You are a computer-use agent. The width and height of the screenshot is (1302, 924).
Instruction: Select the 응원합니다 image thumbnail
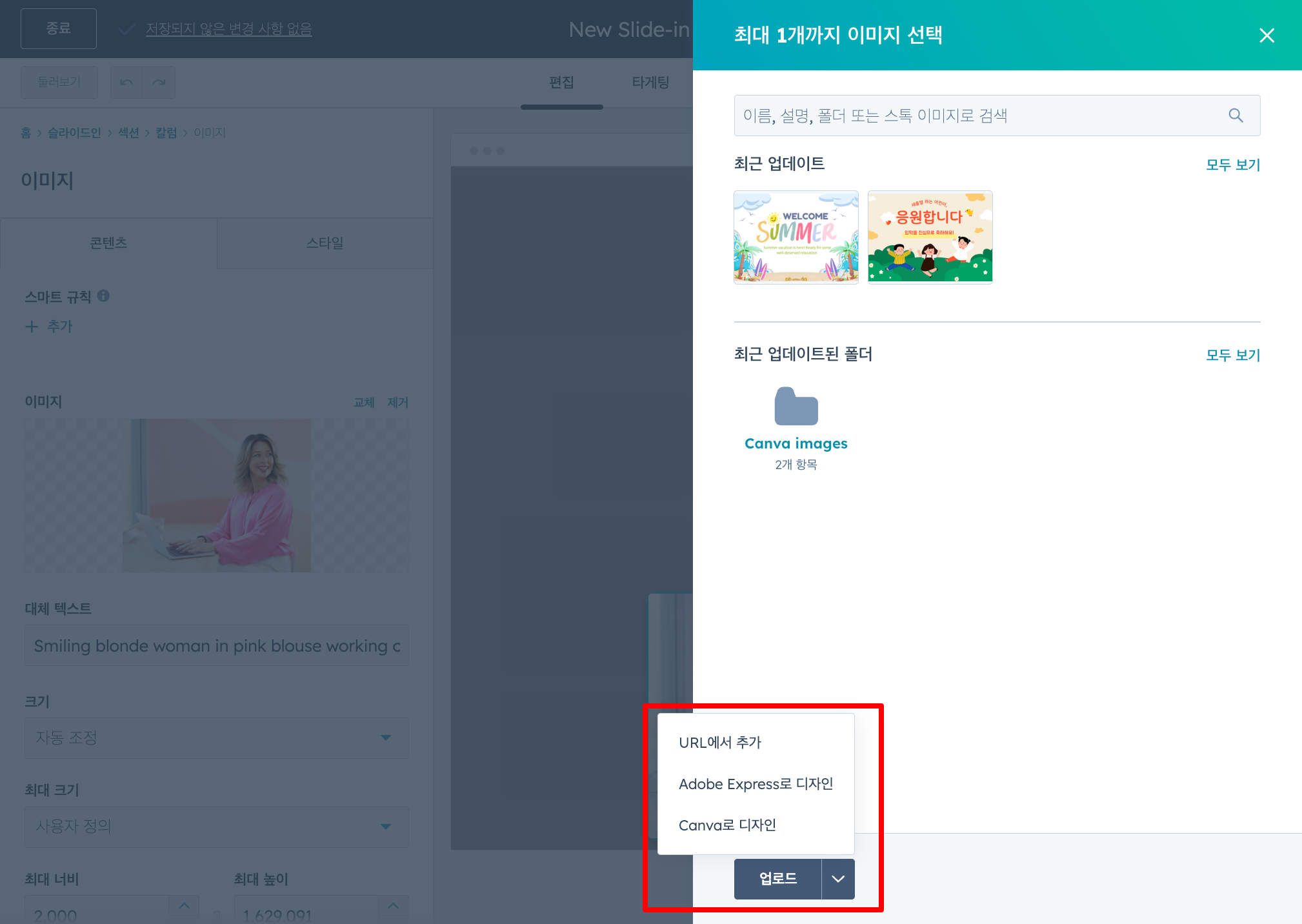point(930,237)
